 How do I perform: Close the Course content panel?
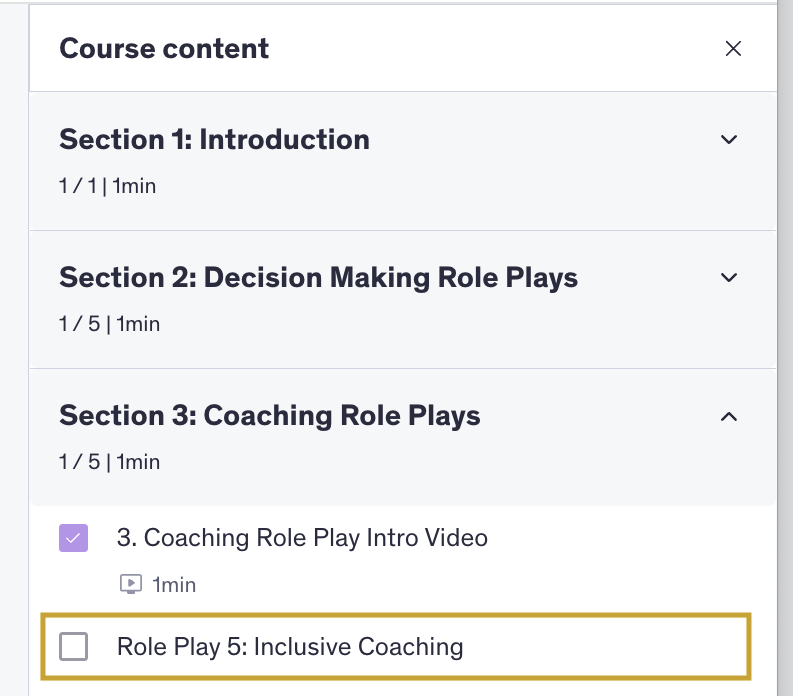[x=733, y=49]
